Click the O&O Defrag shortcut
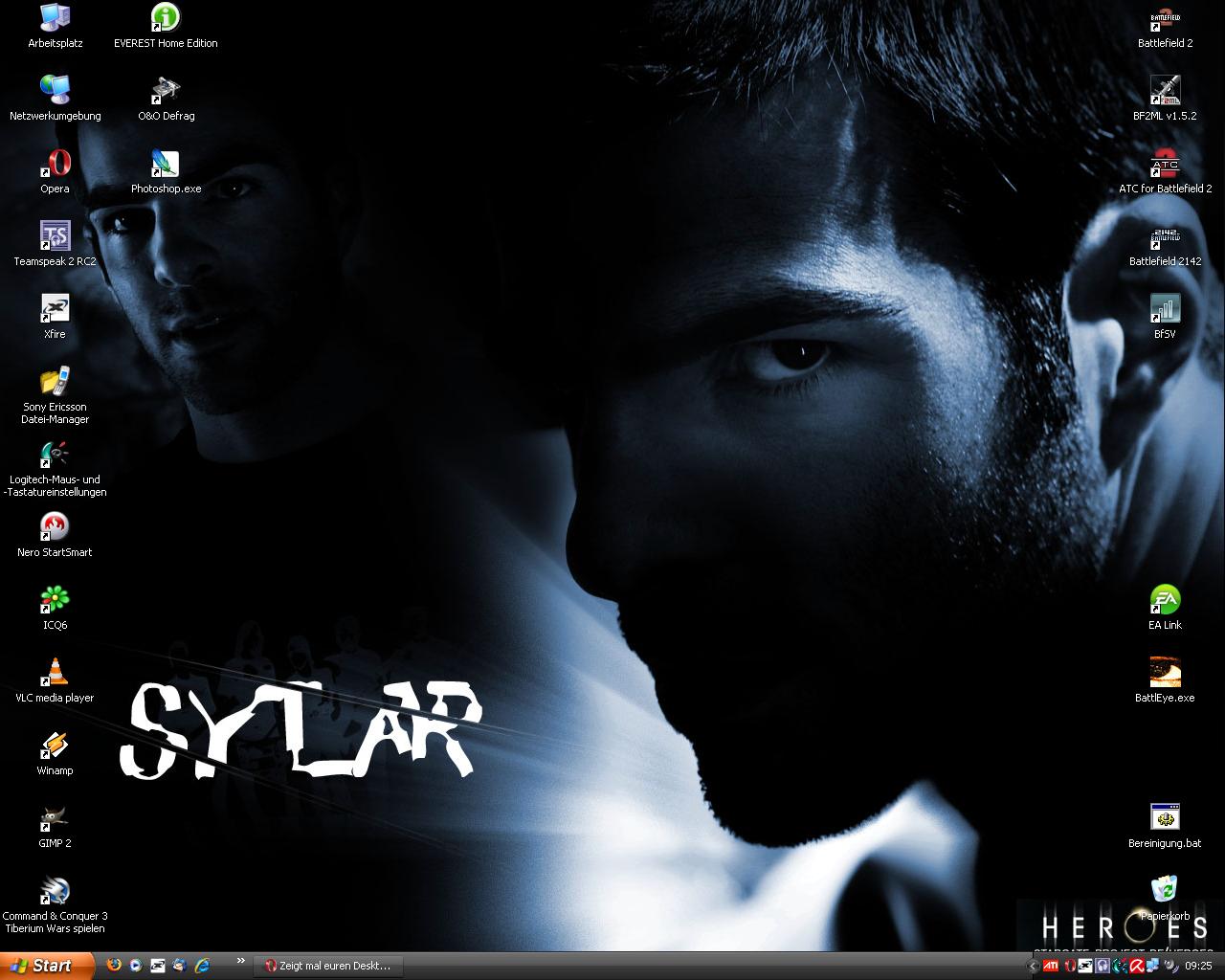The width and height of the screenshot is (1225, 980). tap(166, 99)
